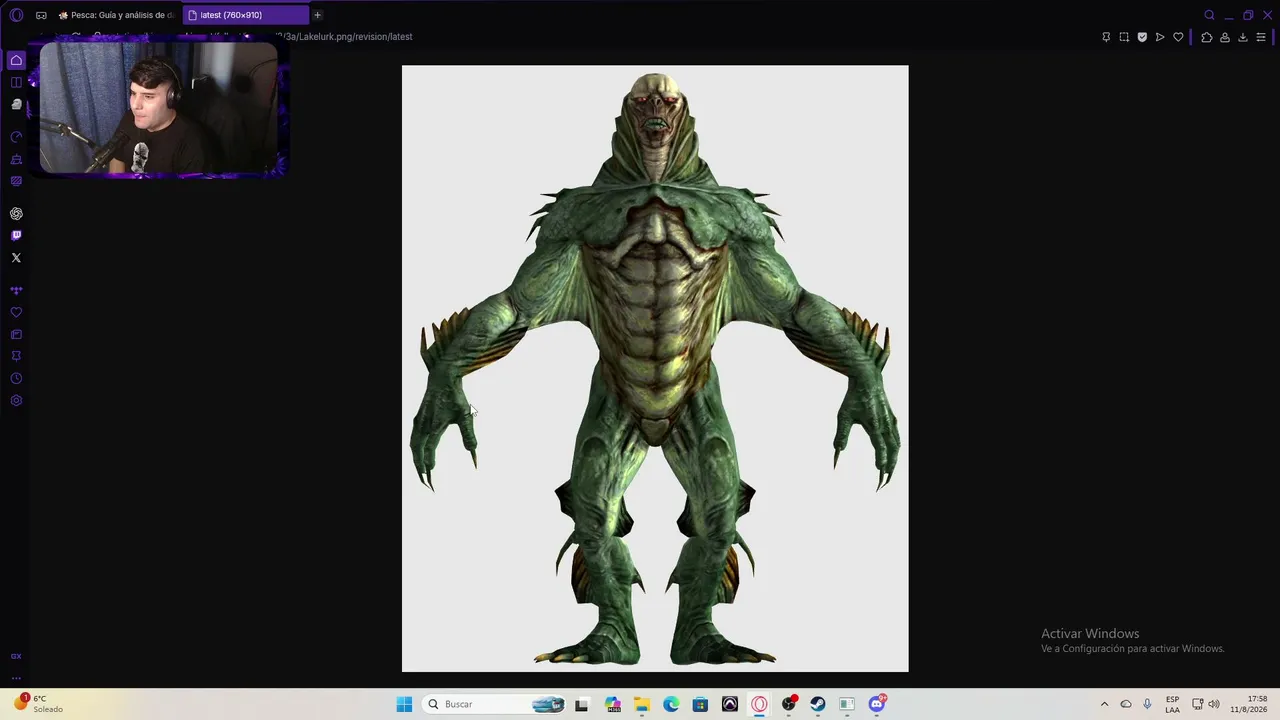Open History clock icon in sidebar
The image size is (1280, 720).
[16, 378]
